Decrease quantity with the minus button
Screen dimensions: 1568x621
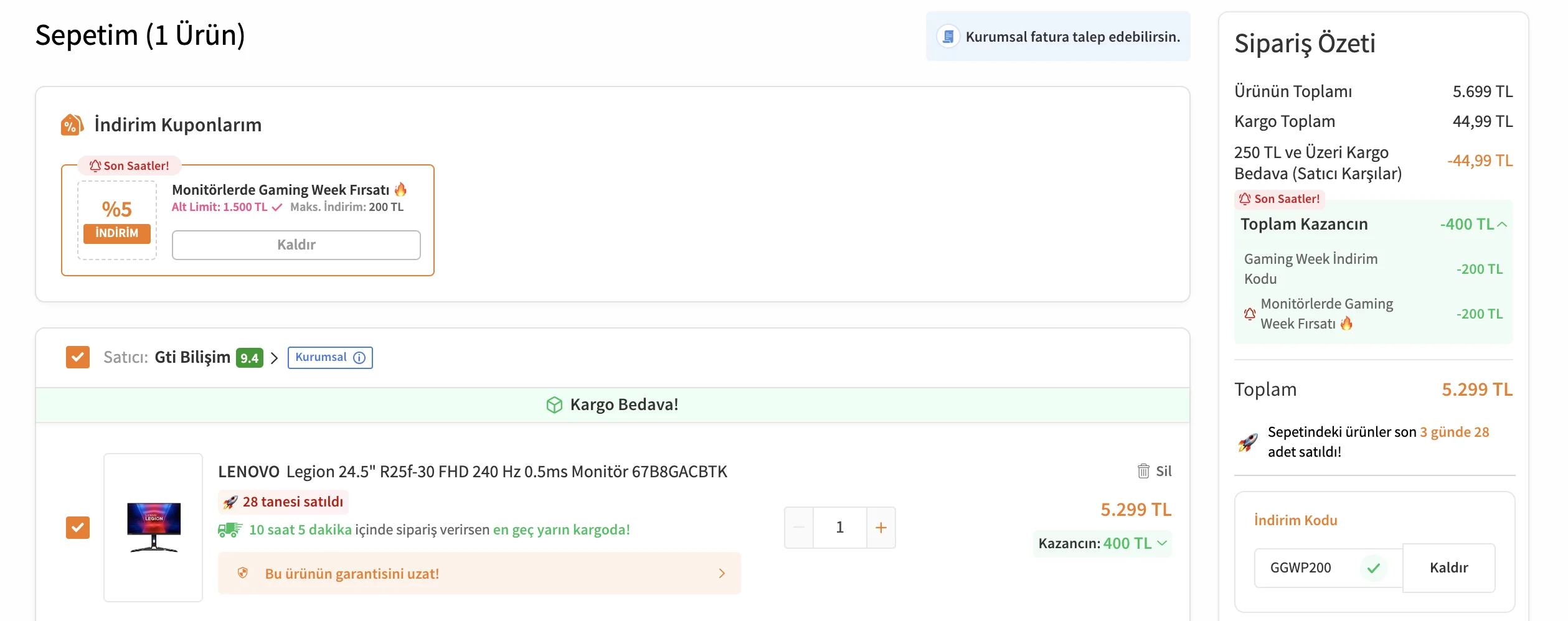click(x=799, y=528)
